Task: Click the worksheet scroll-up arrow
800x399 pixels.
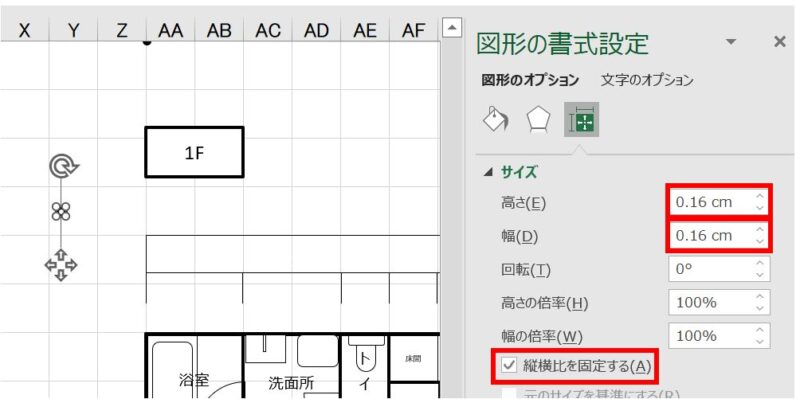Action: (452, 28)
